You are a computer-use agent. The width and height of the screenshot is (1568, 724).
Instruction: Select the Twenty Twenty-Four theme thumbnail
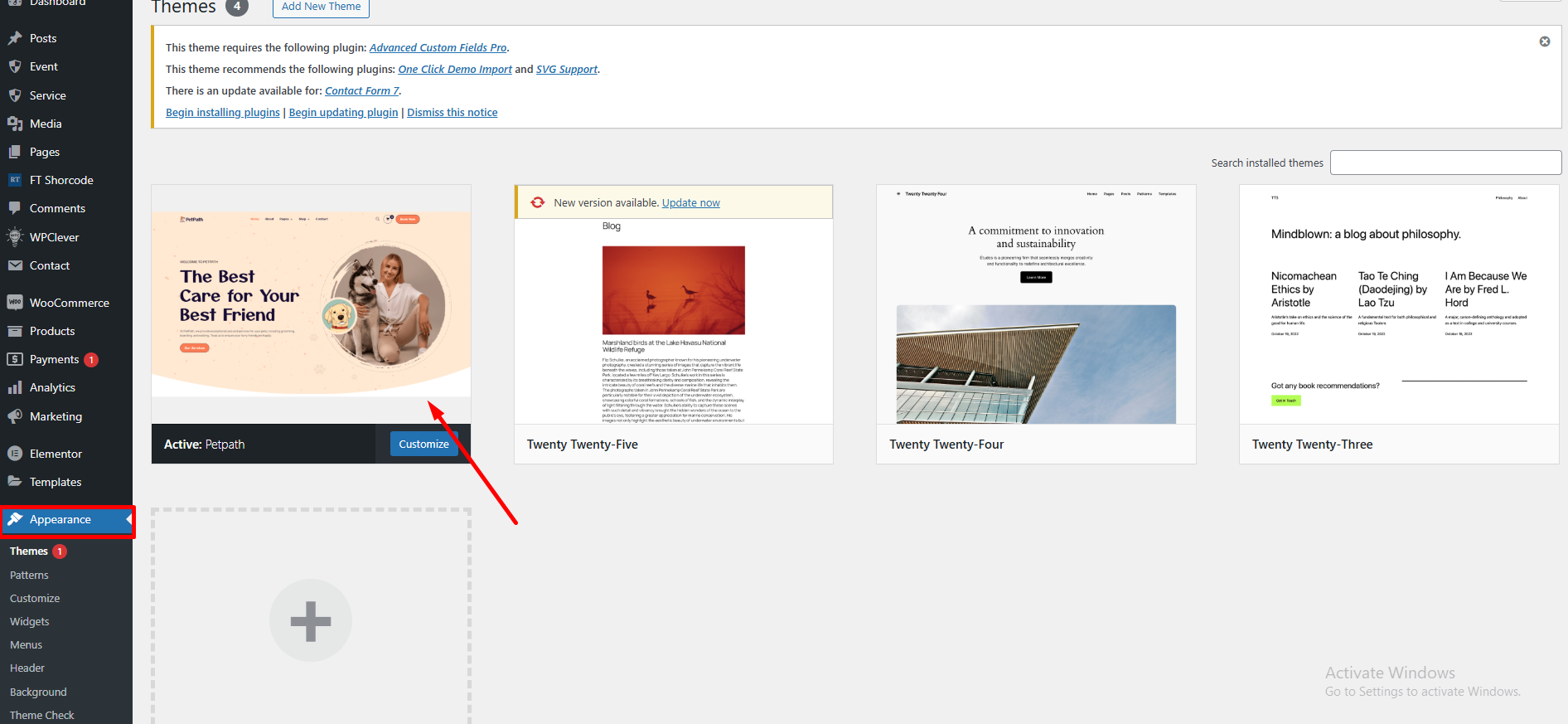(x=1036, y=304)
